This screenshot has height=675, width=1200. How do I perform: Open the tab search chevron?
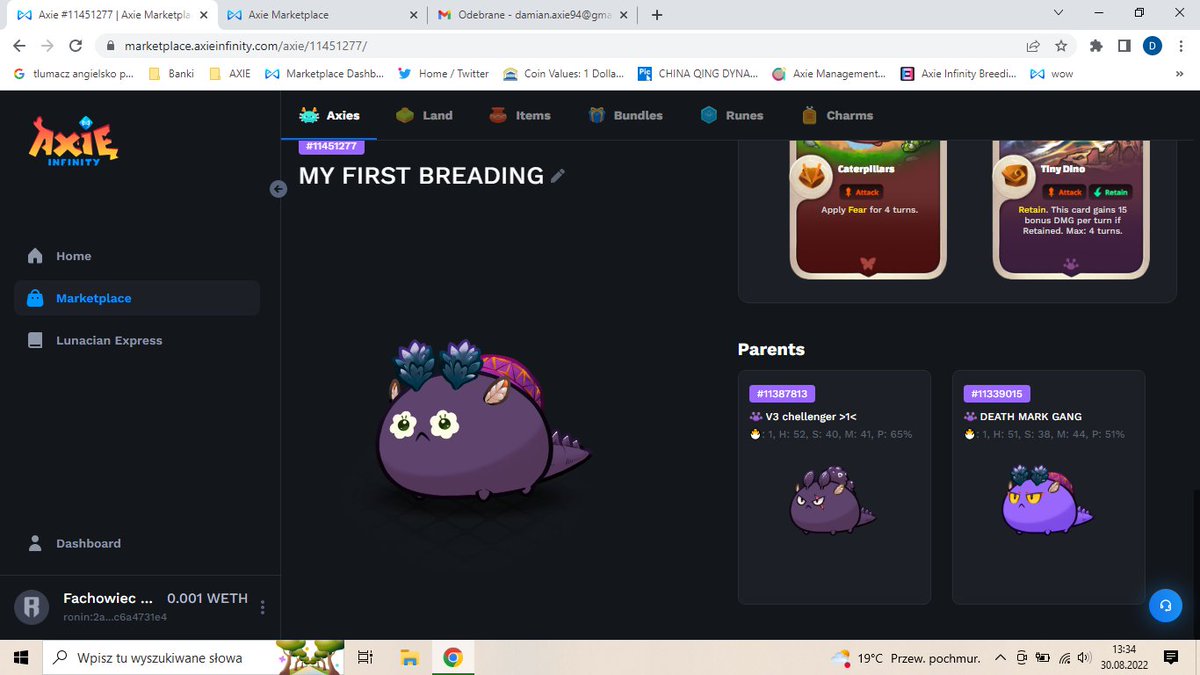[x=1058, y=13]
